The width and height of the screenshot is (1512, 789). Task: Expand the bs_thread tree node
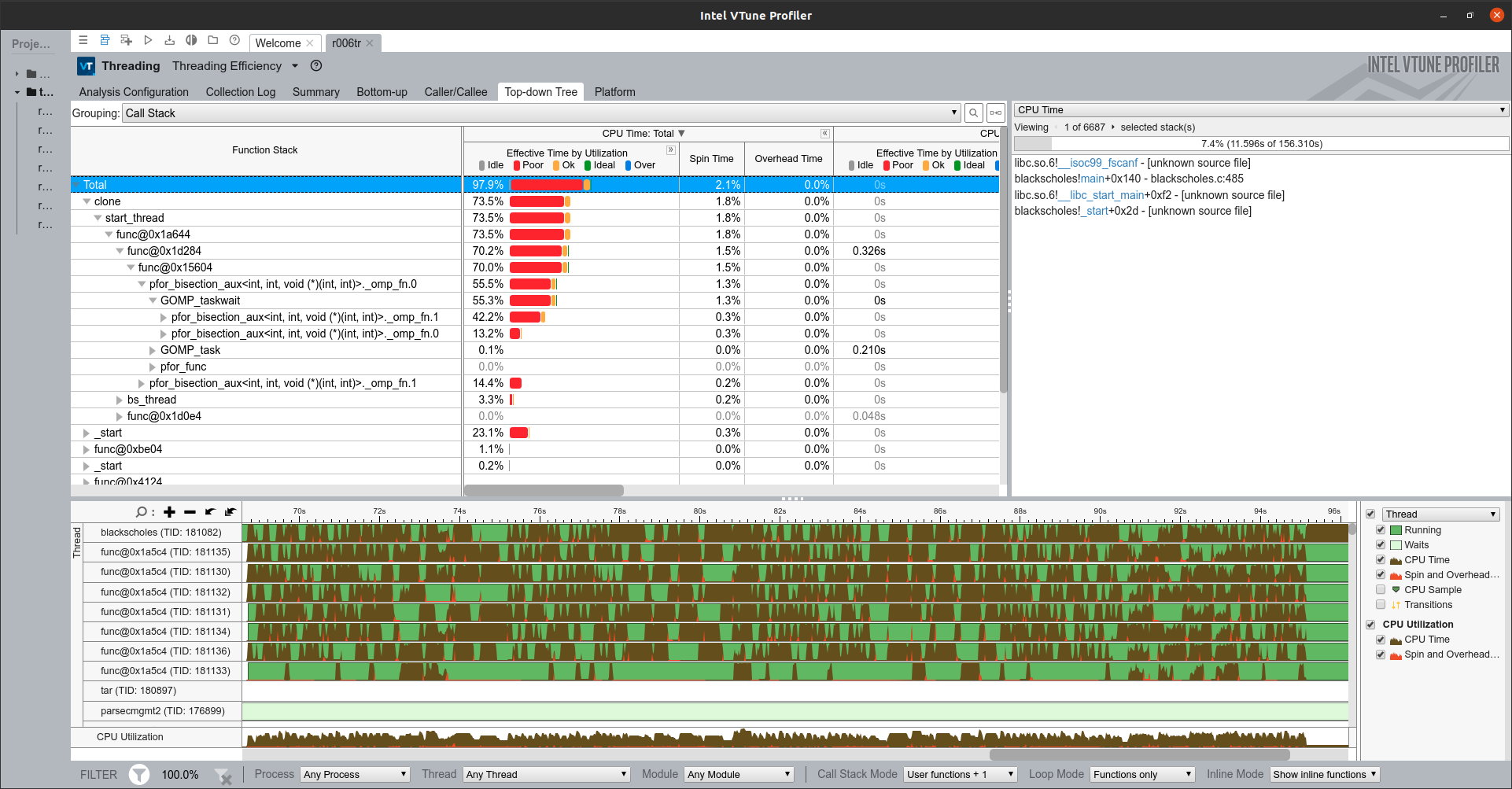coord(120,400)
